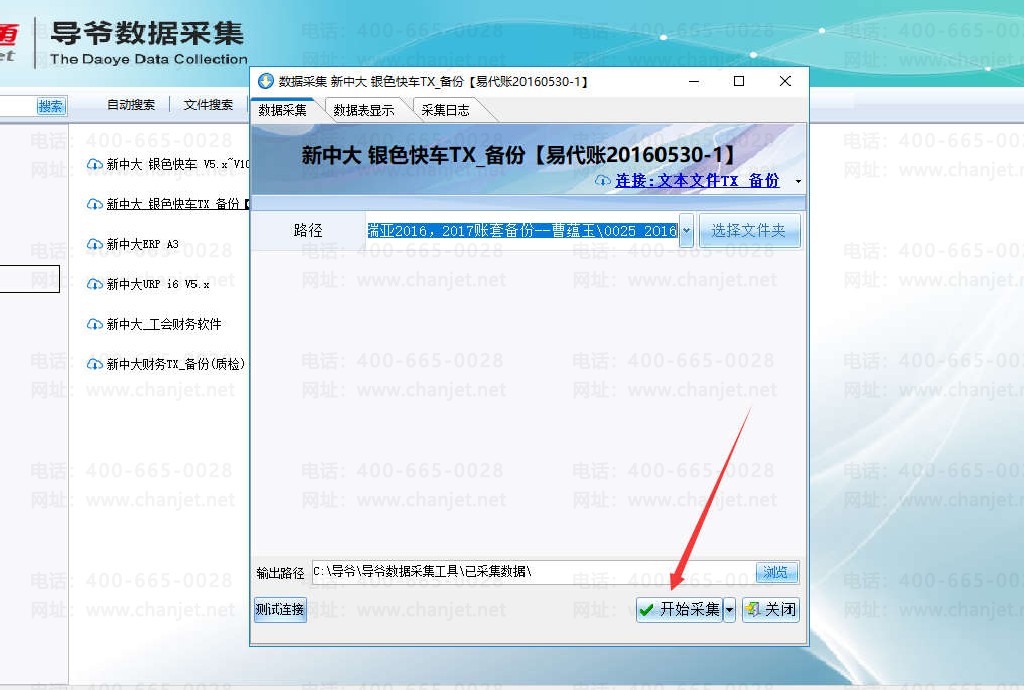Switch to the 数据采集 tab
This screenshot has width=1024, height=690.
tap(283, 110)
